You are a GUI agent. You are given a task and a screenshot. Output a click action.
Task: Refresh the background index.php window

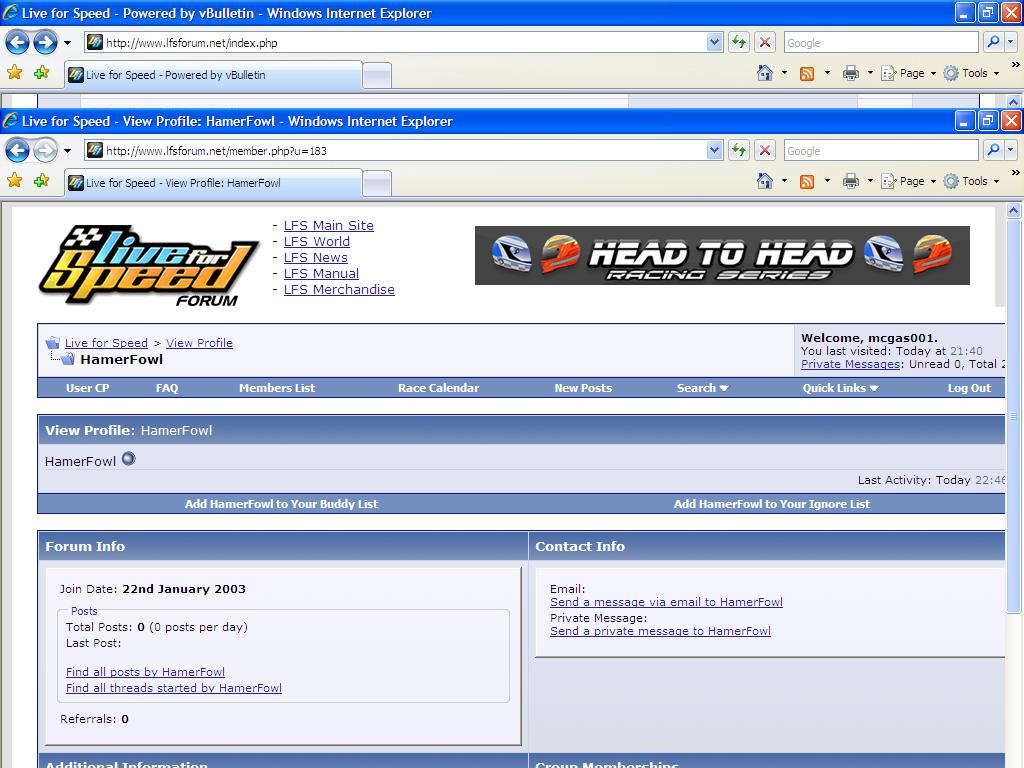(739, 43)
